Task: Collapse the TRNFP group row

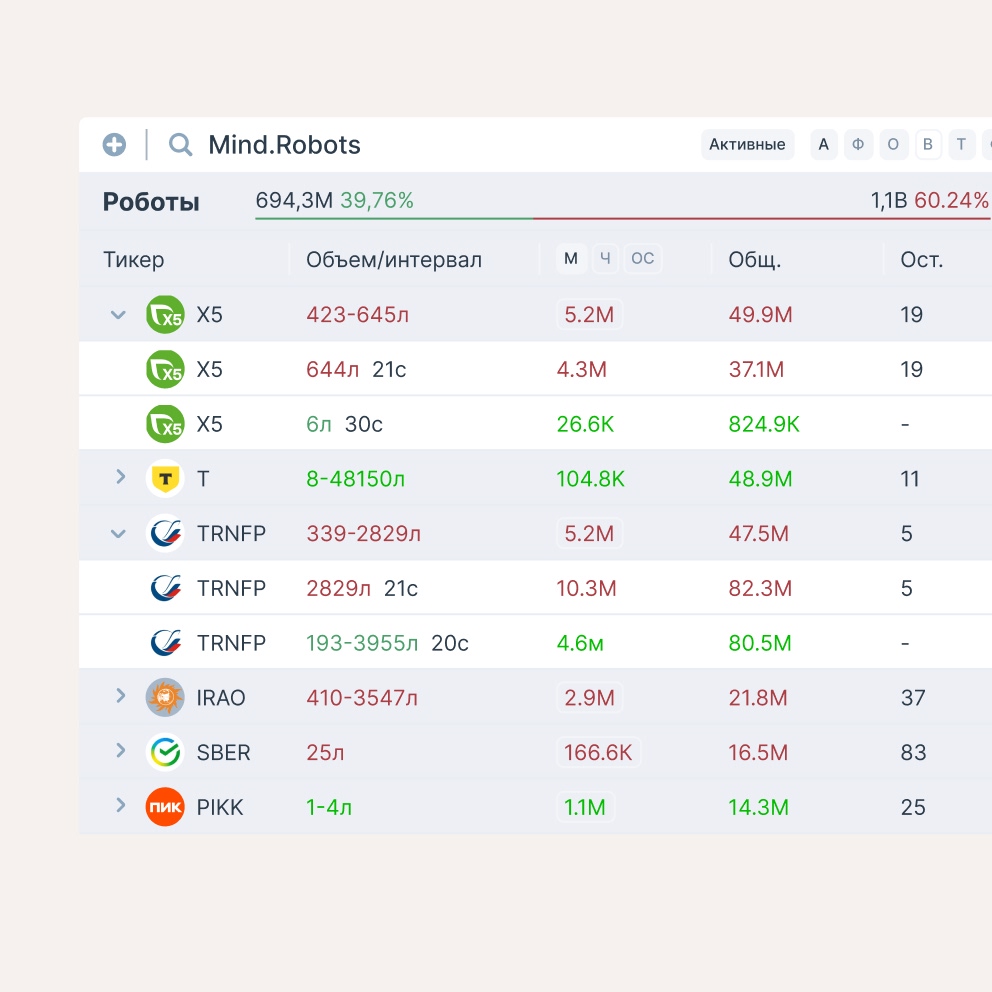Action: 118,533
